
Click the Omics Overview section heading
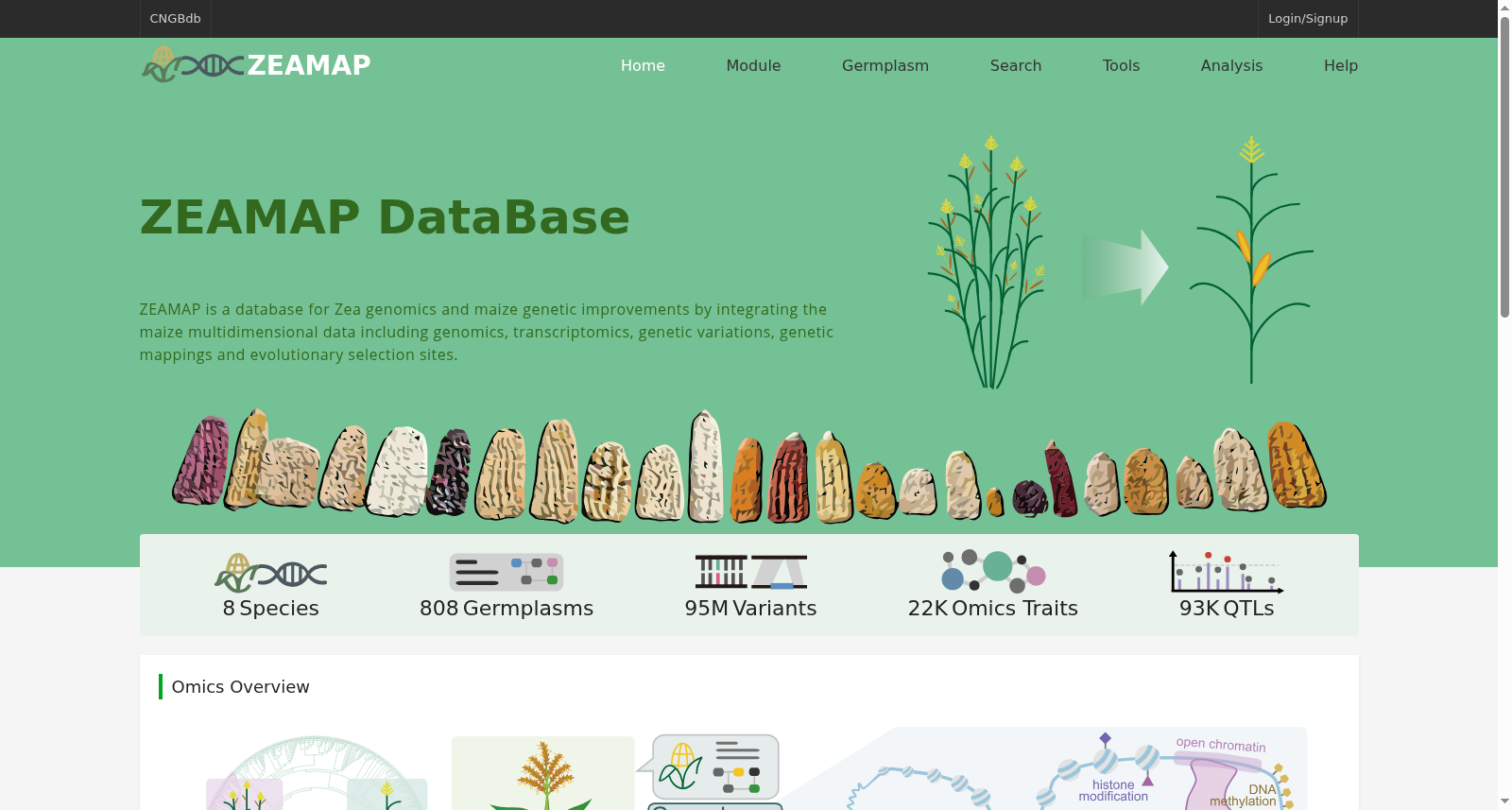(240, 687)
